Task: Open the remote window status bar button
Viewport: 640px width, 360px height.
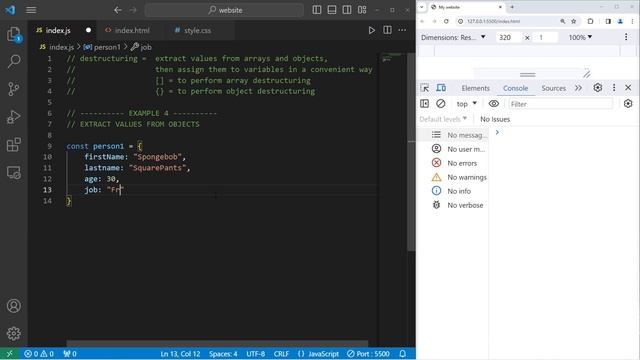Action: pos(9,354)
